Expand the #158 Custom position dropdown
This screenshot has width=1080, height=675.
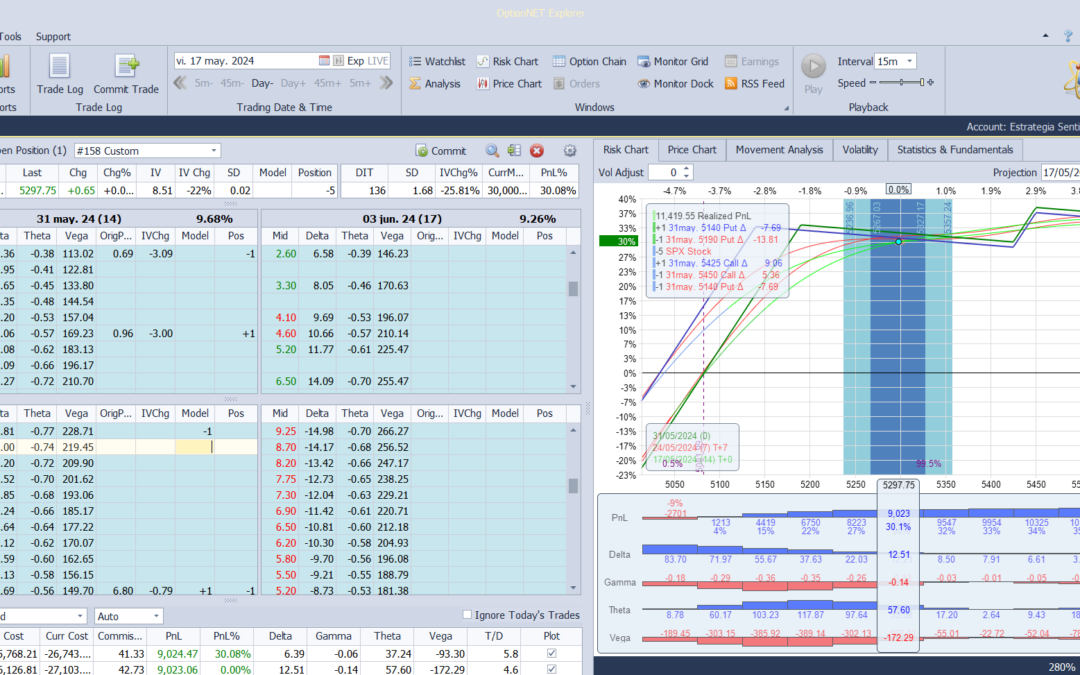click(213, 151)
